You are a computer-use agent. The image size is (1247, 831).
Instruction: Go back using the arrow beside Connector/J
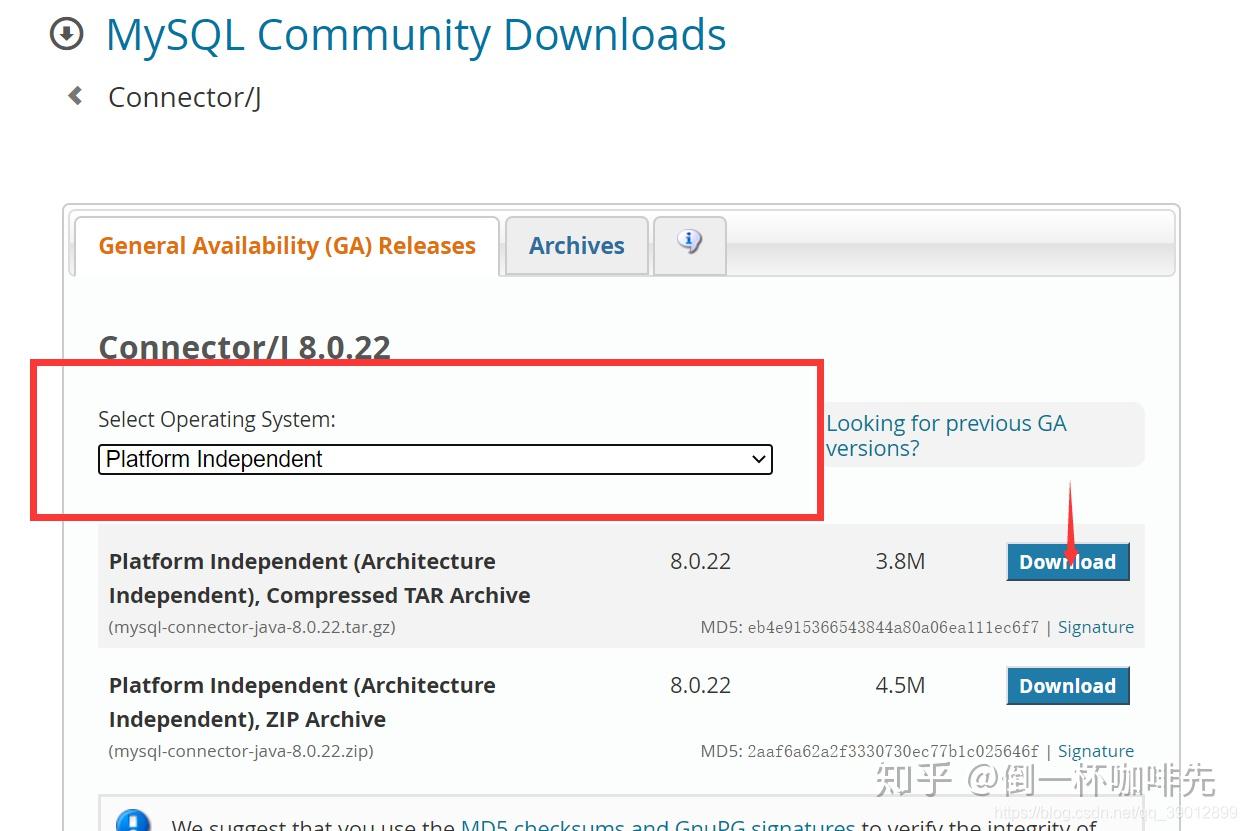tap(75, 96)
